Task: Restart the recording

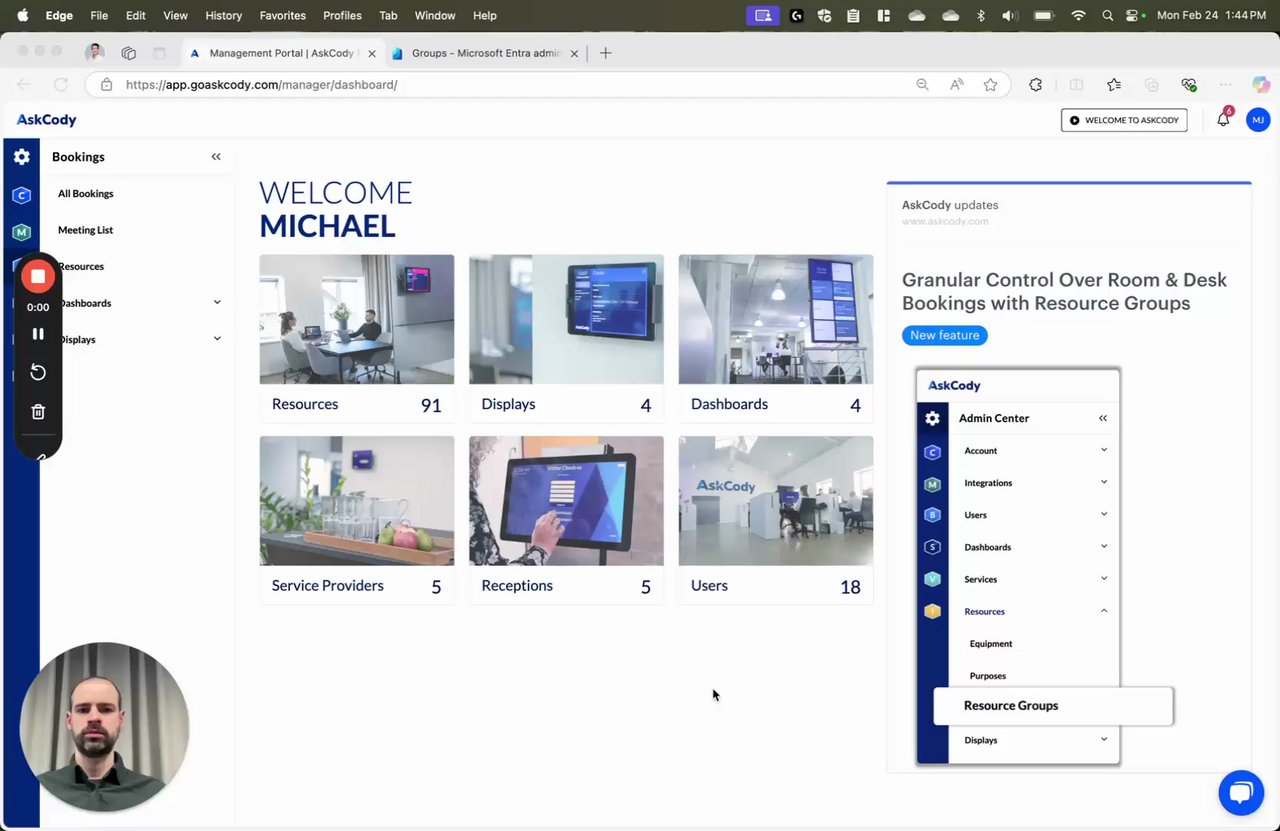Action: [38, 372]
